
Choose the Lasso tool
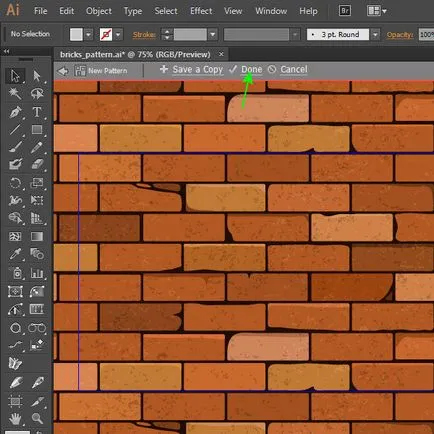(x=37, y=94)
